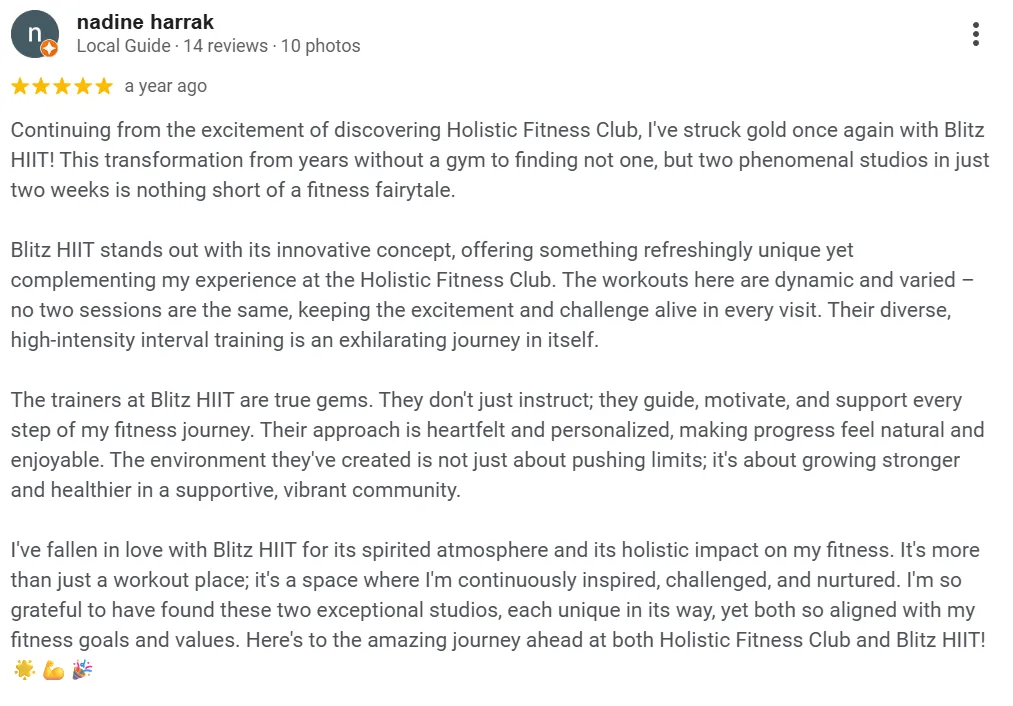The width and height of the screenshot is (1013, 706).
Task: Click the flexed bicep emoji
Action: pyautogui.click(x=54, y=670)
